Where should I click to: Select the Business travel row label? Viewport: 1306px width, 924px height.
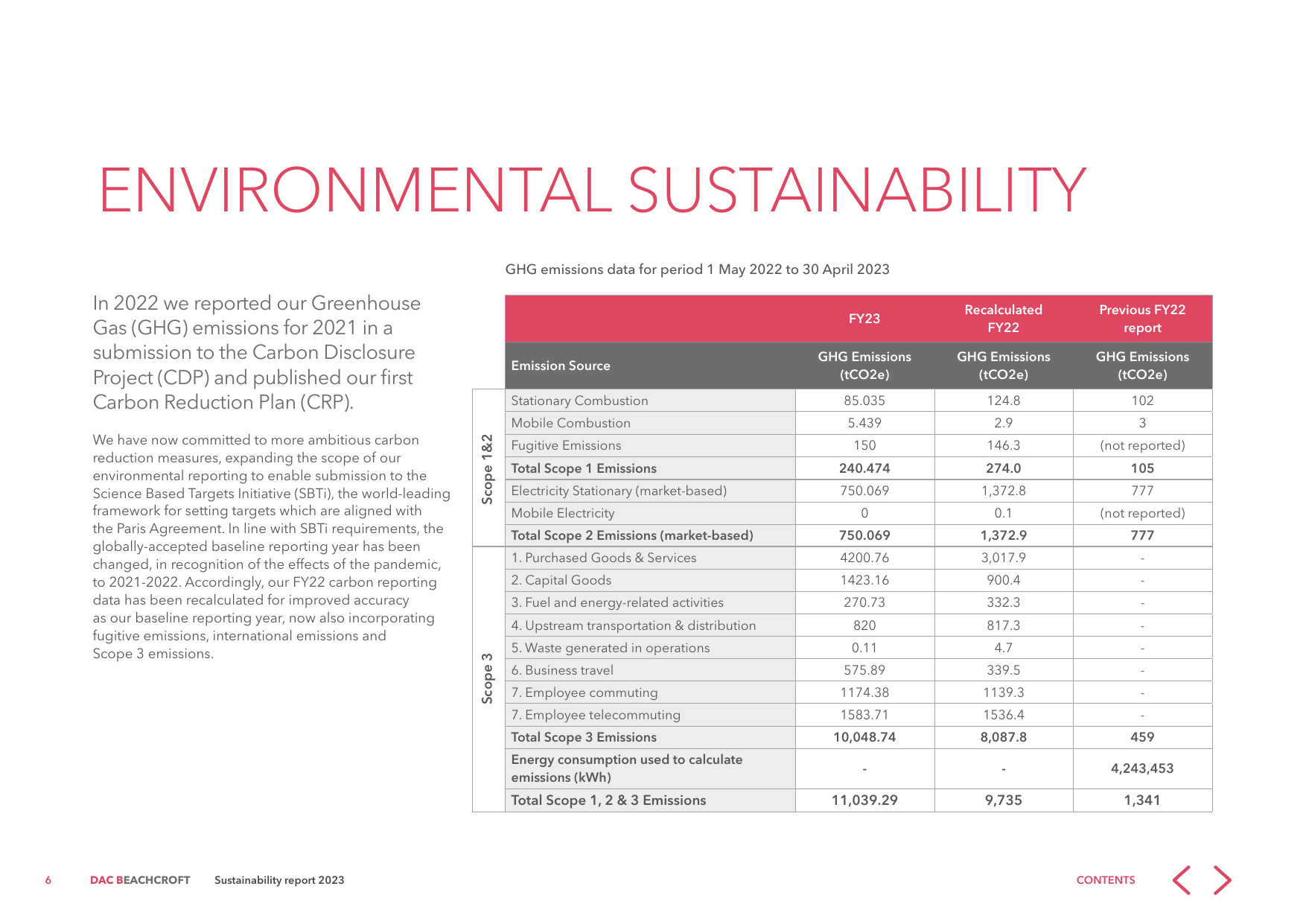(x=562, y=670)
